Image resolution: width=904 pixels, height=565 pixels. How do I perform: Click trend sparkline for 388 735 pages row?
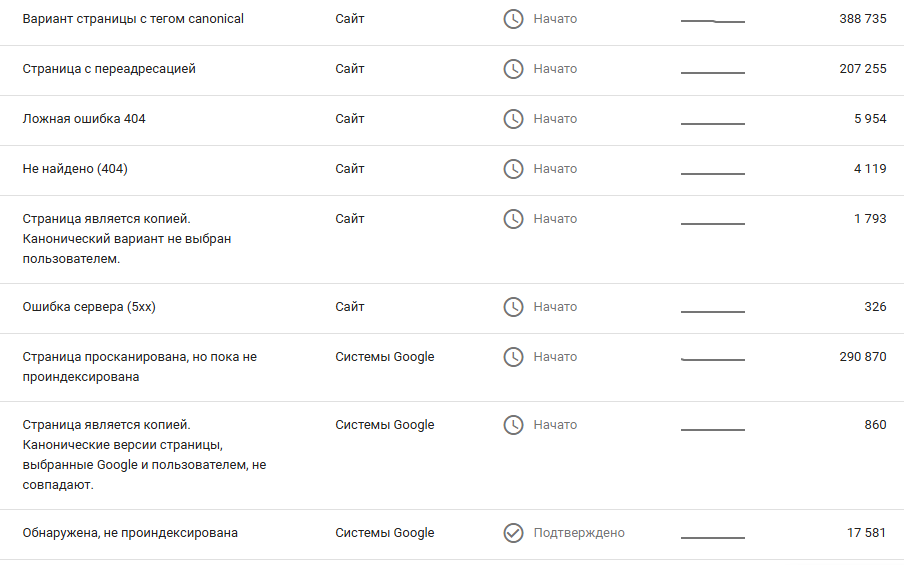pyautogui.click(x=713, y=21)
